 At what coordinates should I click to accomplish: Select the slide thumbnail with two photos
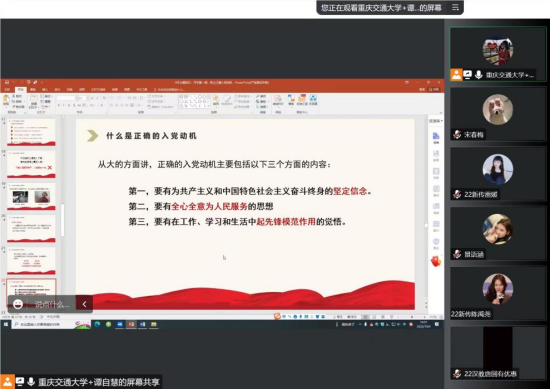click(x=31, y=196)
